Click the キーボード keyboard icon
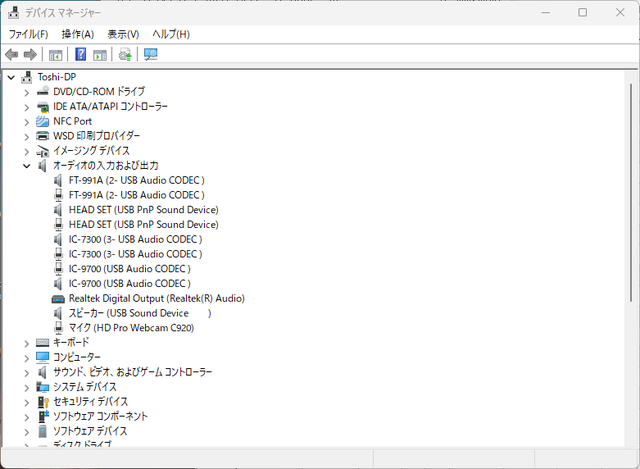The height and width of the screenshot is (469, 640). 42,342
